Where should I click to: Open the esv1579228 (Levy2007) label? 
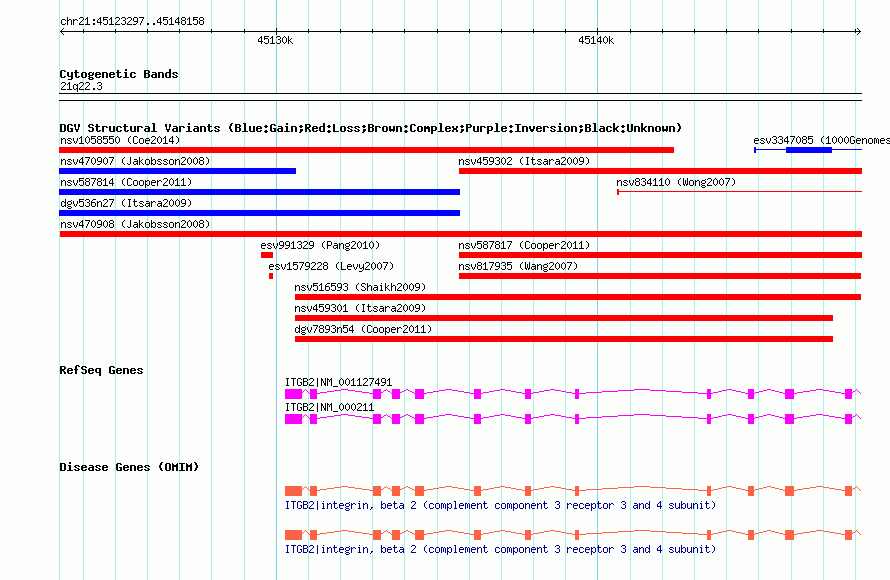click(x=331, y=266)
